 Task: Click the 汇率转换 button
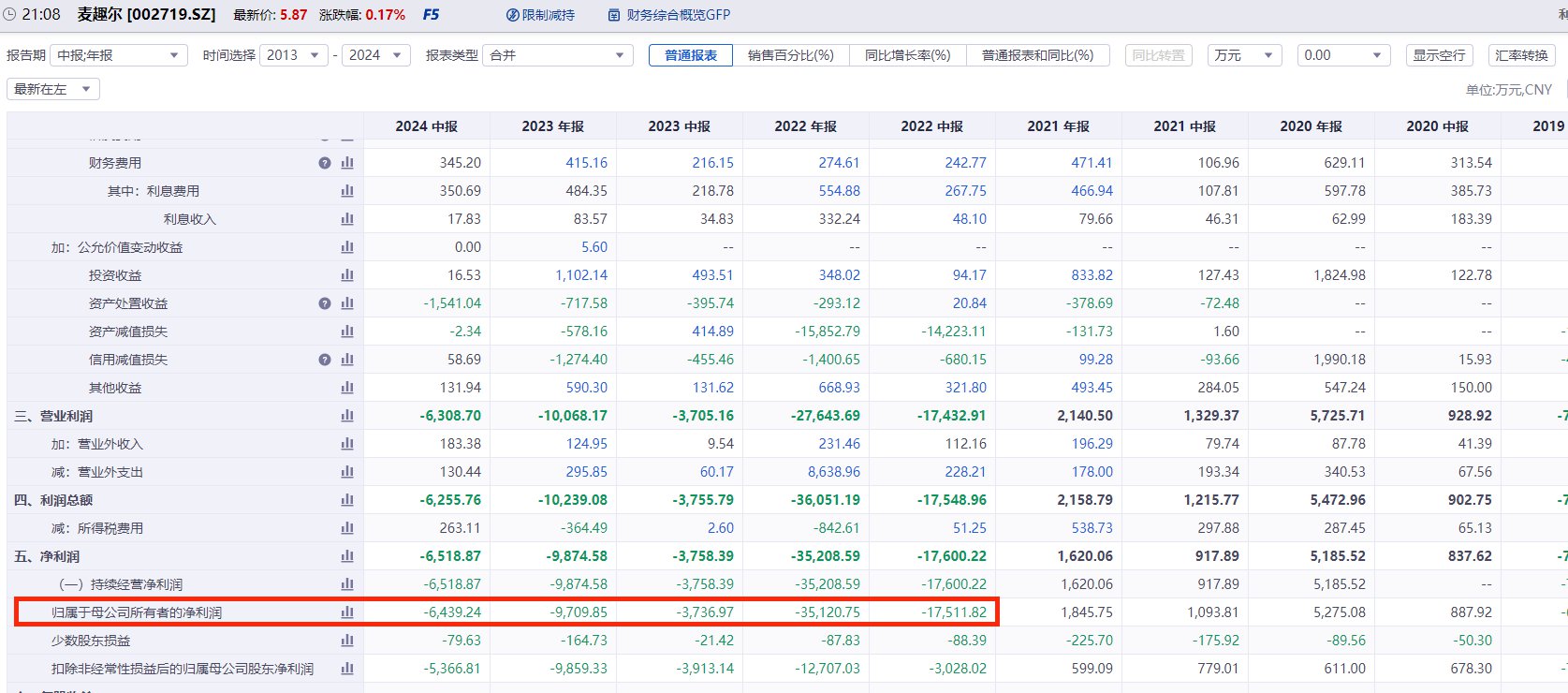pos(1522,55)
